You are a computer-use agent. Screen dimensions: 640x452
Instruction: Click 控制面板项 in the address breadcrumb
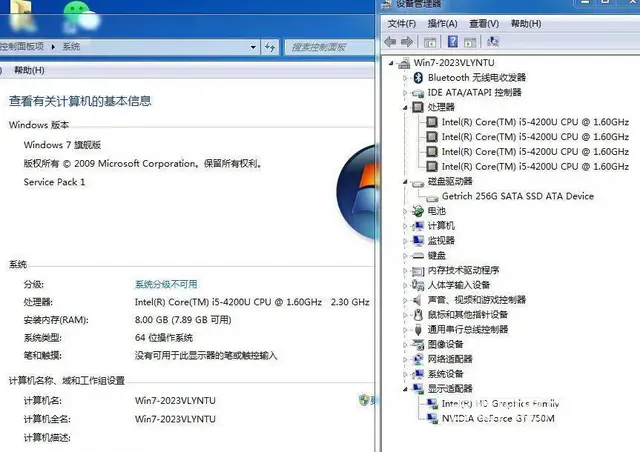(22, 47)
